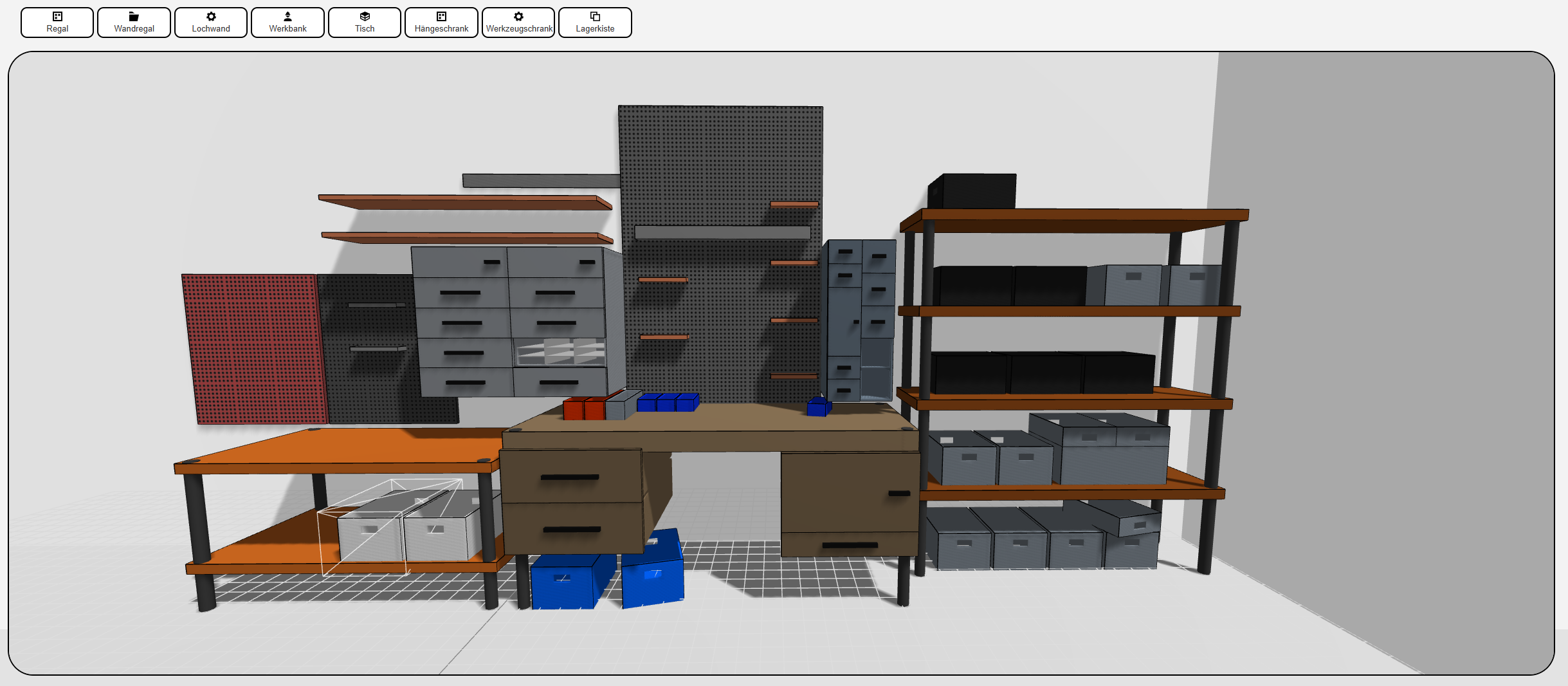
Task: Select the Lochwand gear icon button
Action: (x=211, y=23)
